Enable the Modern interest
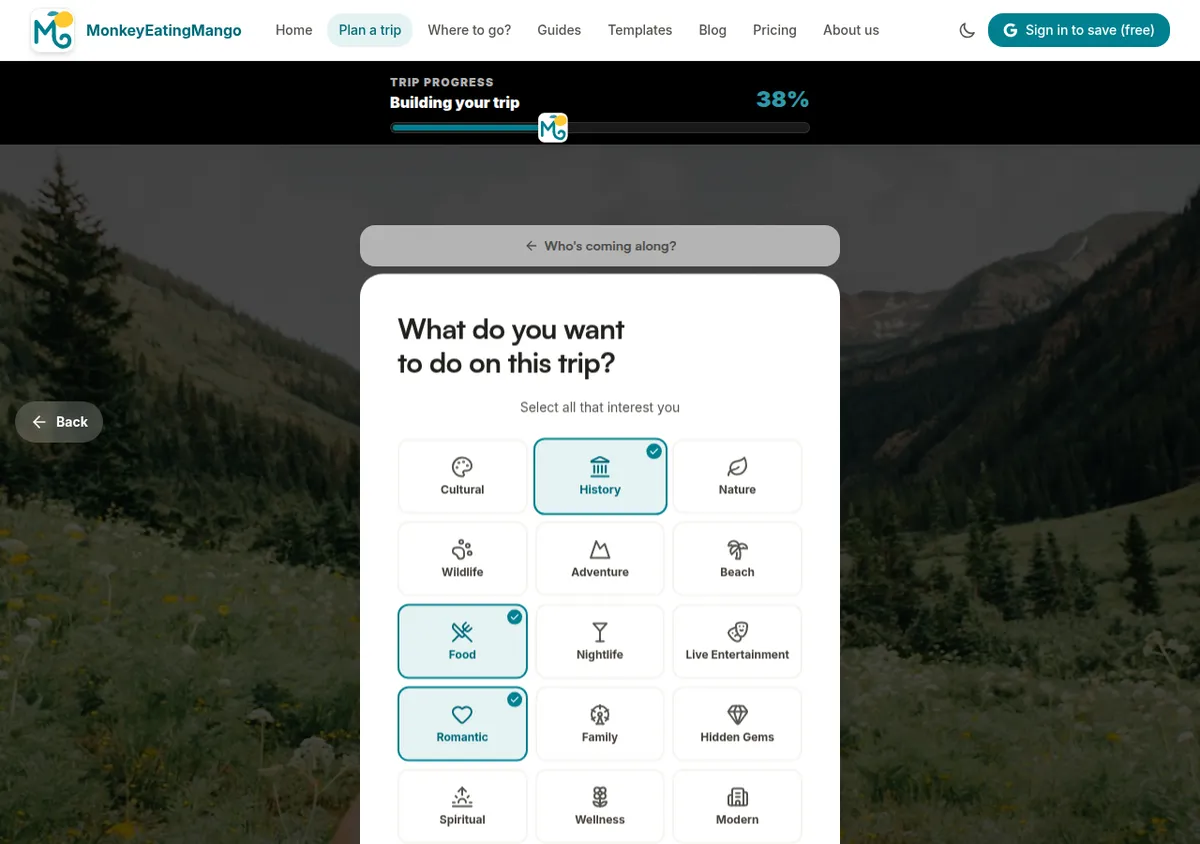 click(x=737, y=806)
